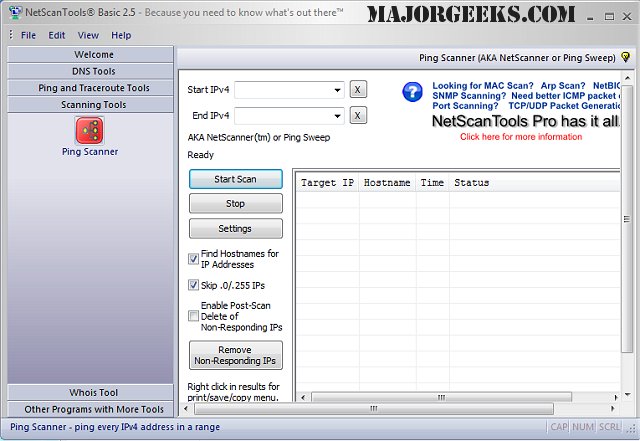640x441 pixels.
Task: Click scroll-down arrow of vertical scrollbar
Action: pos(627,395)
